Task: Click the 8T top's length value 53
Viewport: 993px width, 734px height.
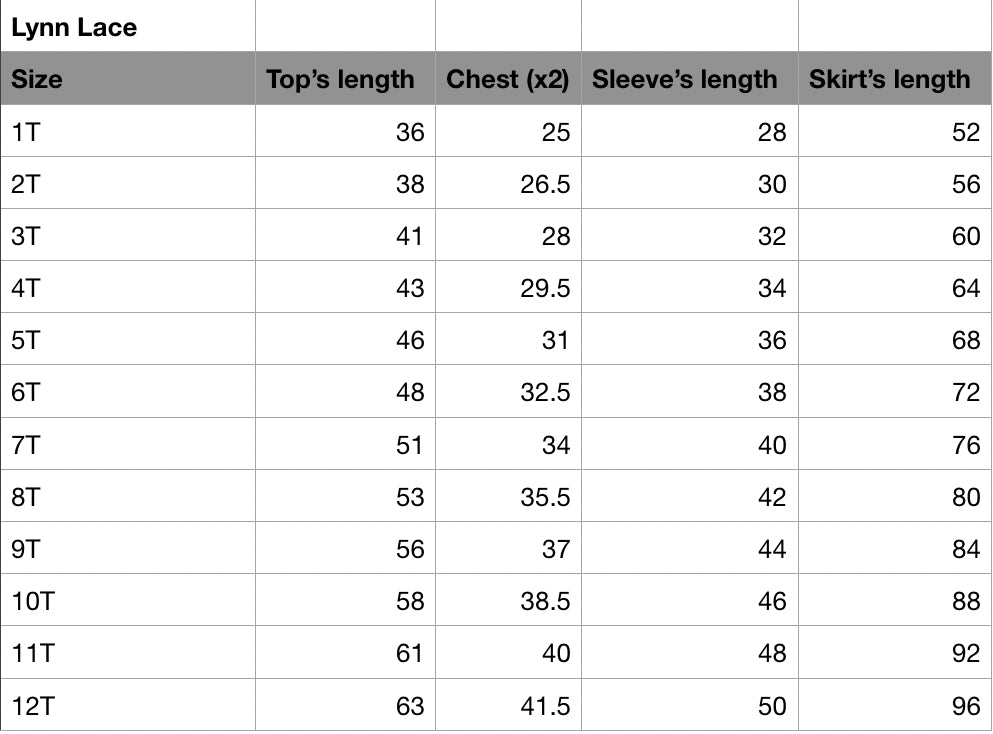Action: click(410, 497)
